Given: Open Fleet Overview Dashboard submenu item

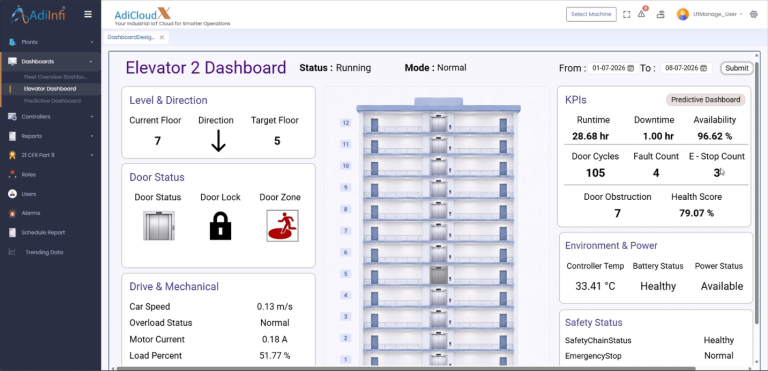Looking at the screenshot, I should 55,77.
